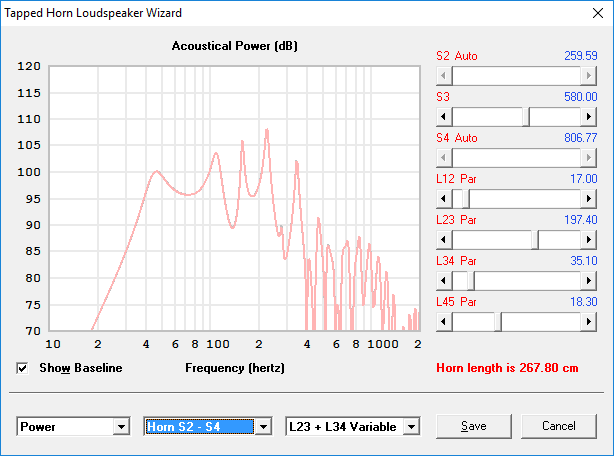Close the Tapped Horn Loudspeaker Wizard
The height and width of the screenshot is (456, 614).
pyautogui.click(x=598, y=13)
